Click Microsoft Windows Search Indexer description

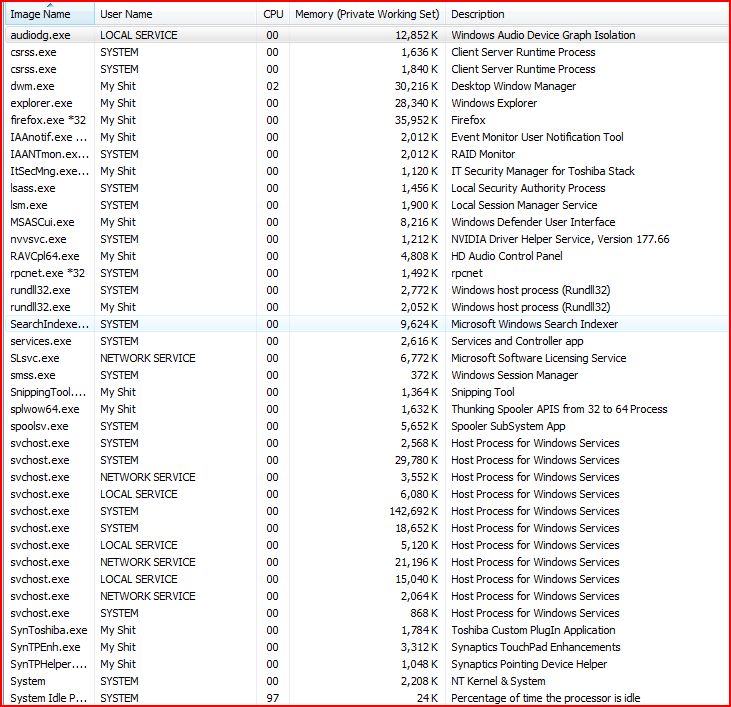534,324
